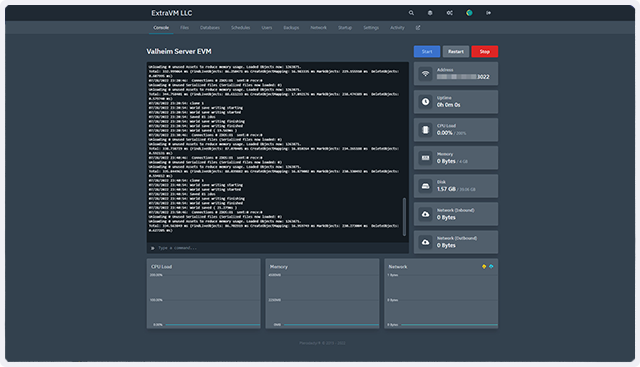Open the Startup tab
Viewport: 640px width, 367px height.
(x=344, y=28)
